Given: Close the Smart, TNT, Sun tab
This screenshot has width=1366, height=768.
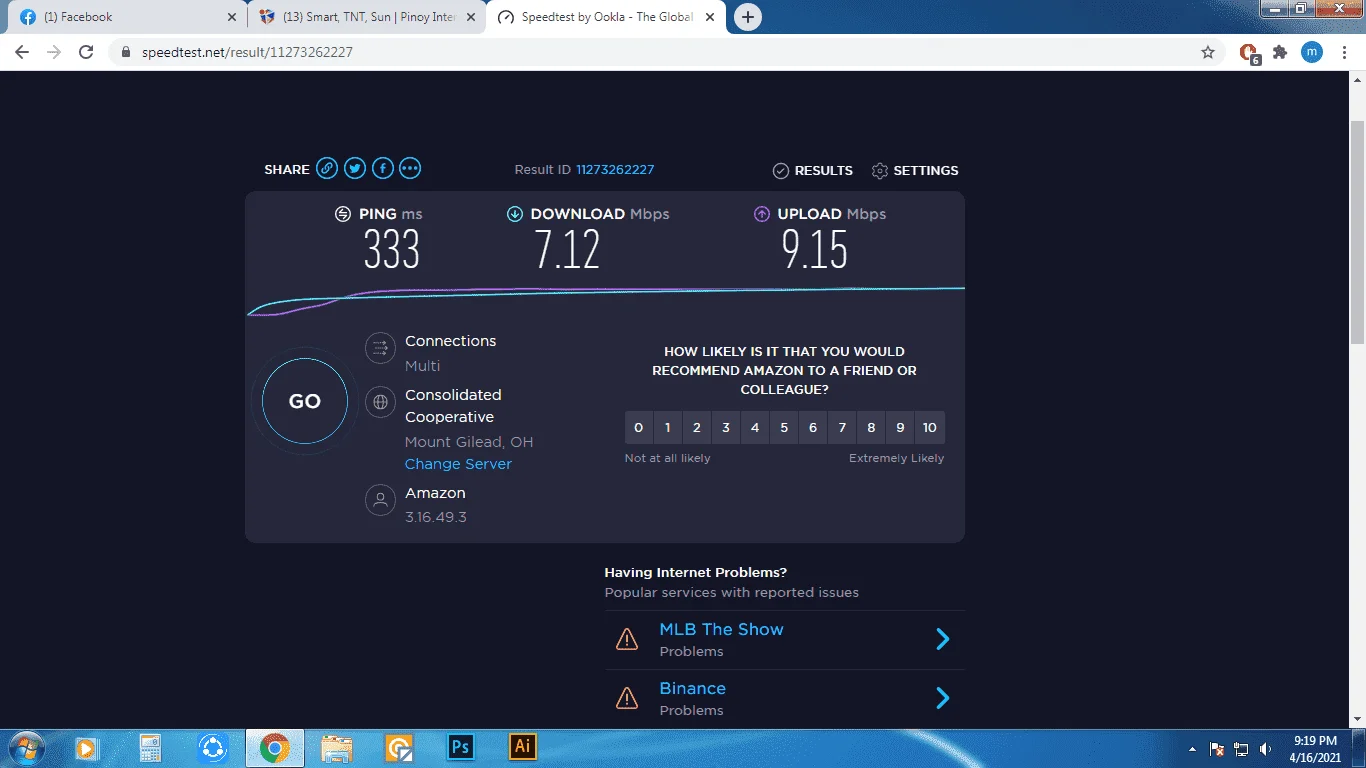Looking at the screenshot, I should coord(471,17).
